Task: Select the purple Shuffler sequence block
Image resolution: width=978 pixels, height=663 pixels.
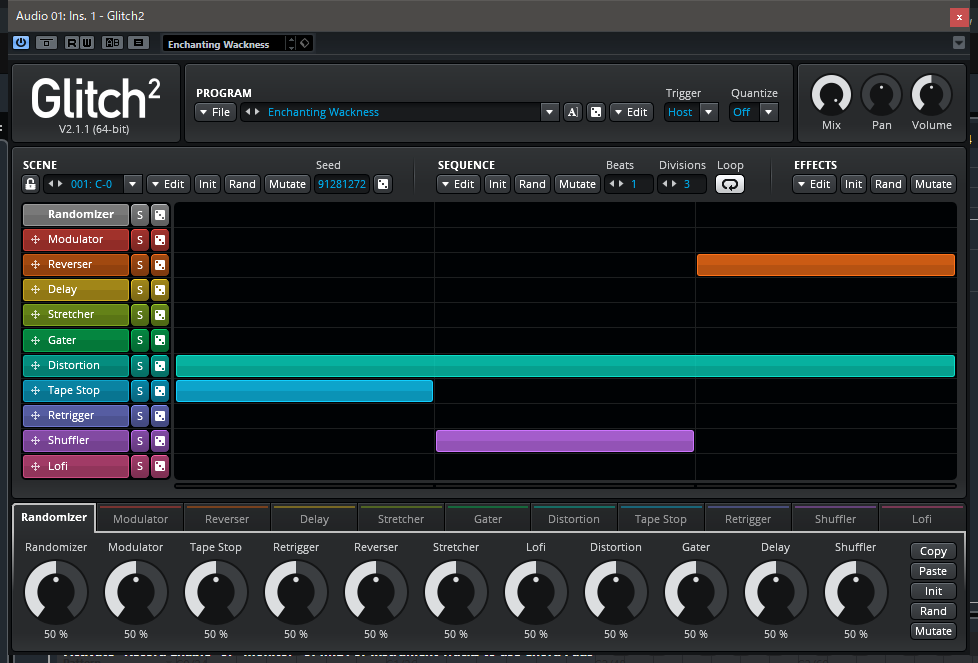Action: (x=564, y=440)
